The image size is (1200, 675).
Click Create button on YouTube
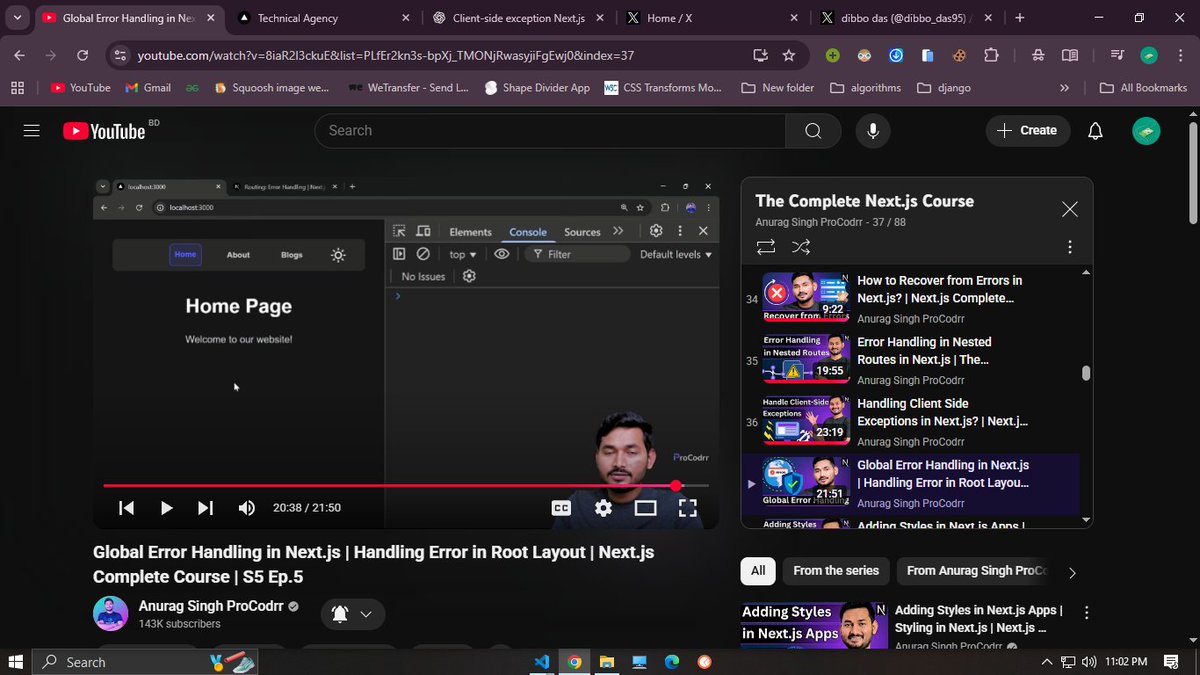[1027, 131]
